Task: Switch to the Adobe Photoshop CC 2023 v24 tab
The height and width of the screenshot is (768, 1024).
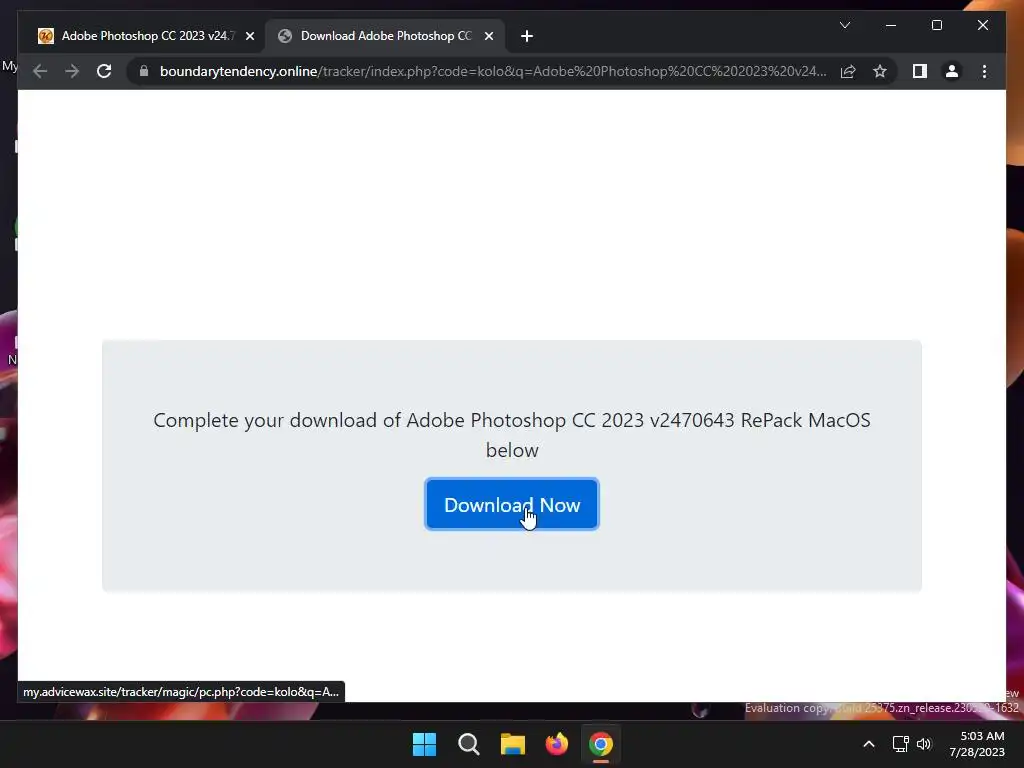Action: tap(146, 36)
